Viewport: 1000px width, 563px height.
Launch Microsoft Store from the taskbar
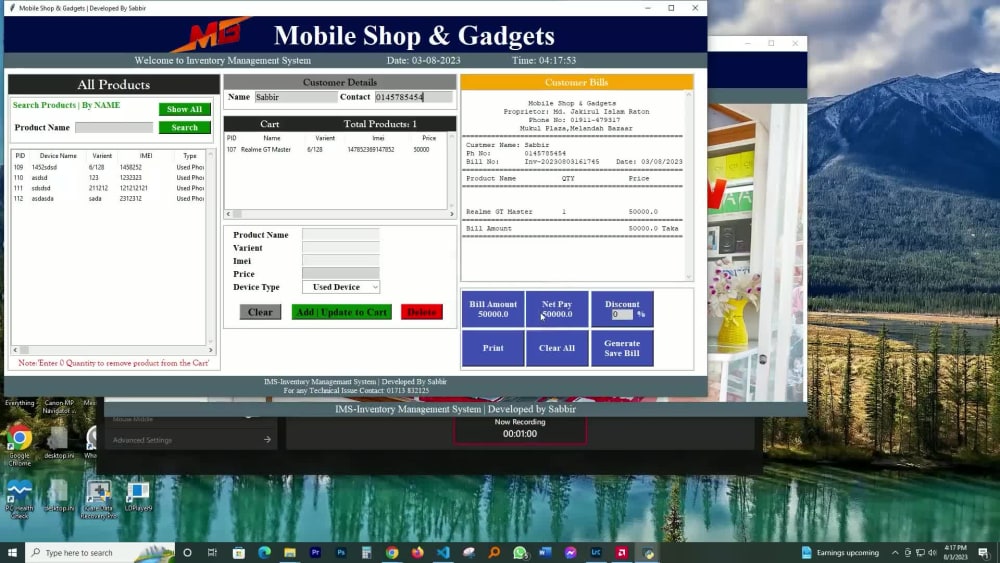pos(239,553)
